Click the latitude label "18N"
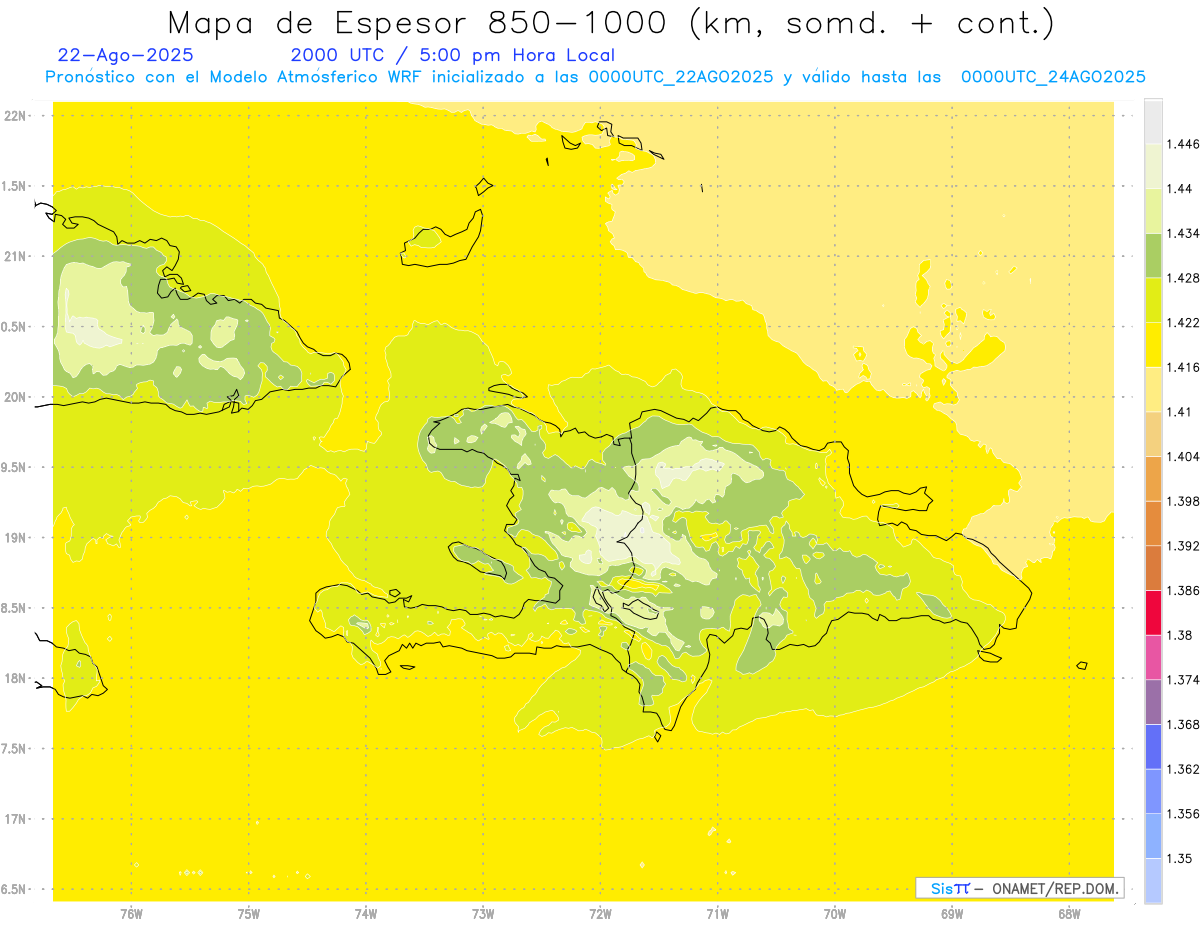 (15, 678)
